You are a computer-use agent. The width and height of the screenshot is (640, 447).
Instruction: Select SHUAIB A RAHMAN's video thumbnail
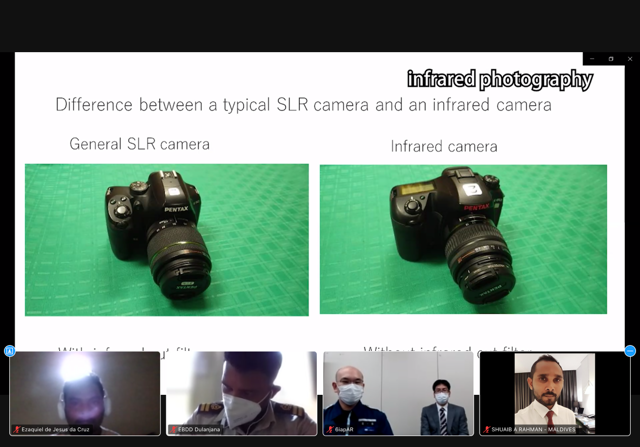tap(555, 390)
